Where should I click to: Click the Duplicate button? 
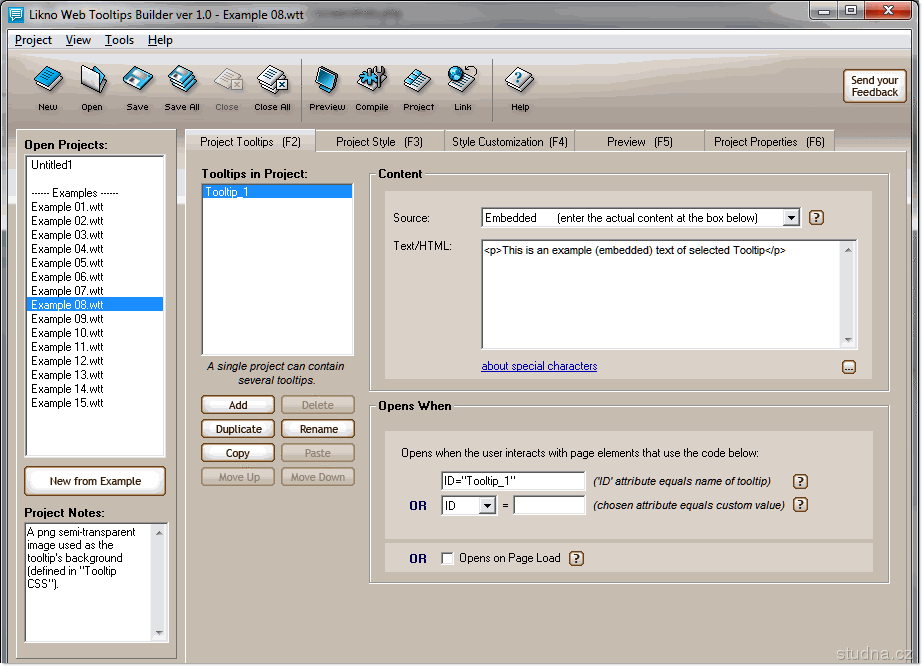click(239, 429)
